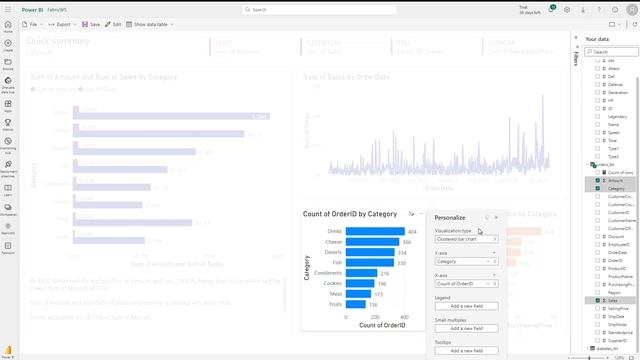Collapse the orders_tbl table node

tap(588, 164)
